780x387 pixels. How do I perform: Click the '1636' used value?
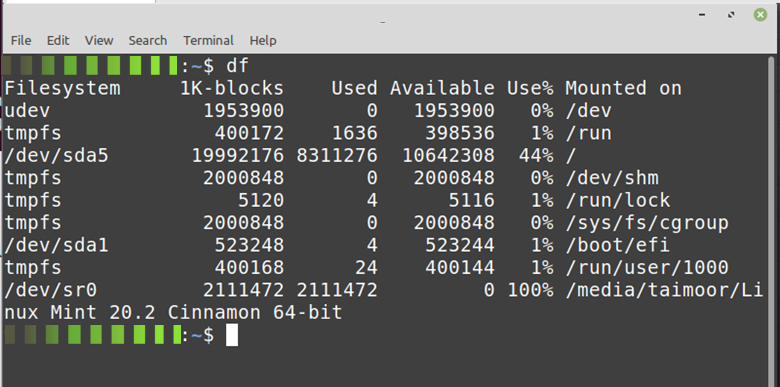coord(355,133)
